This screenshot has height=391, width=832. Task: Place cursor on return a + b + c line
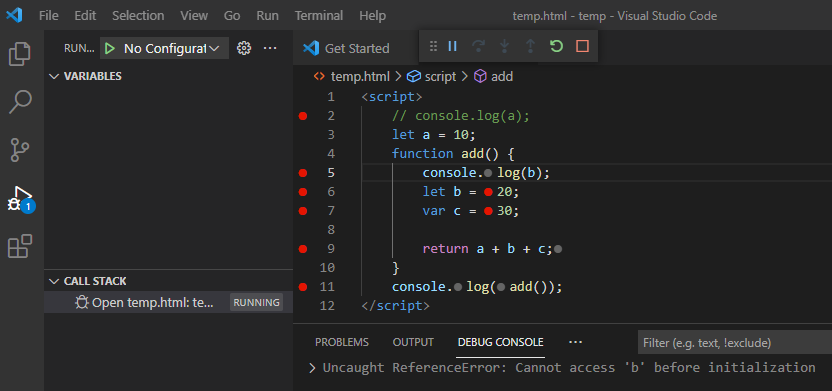pos(487,249)
